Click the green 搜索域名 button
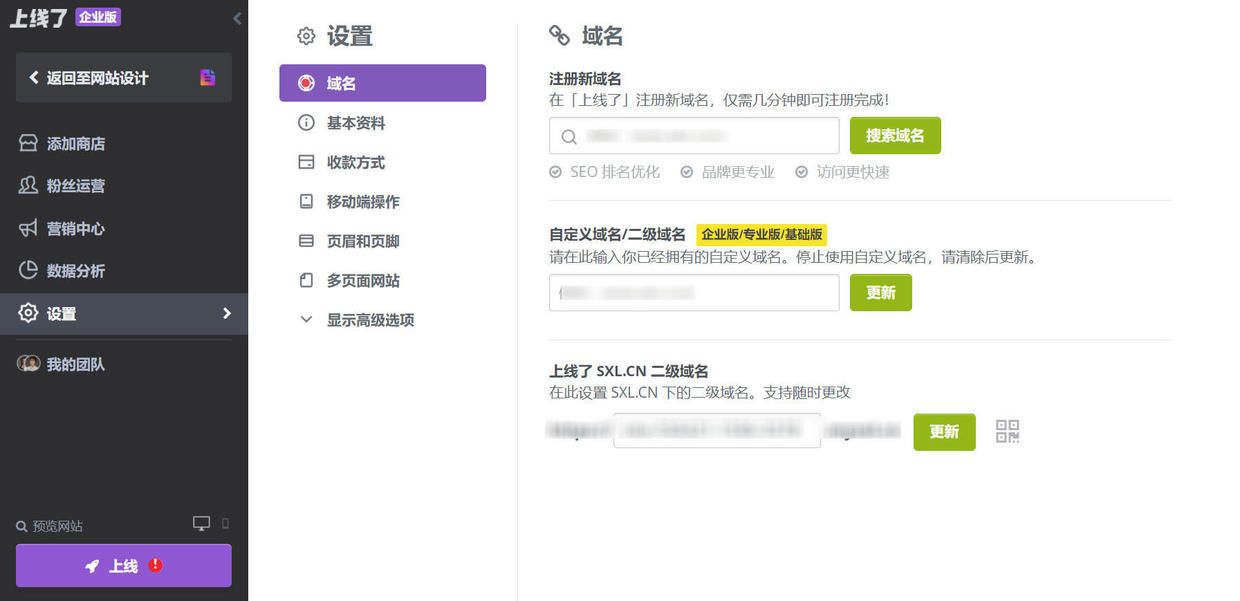Viewport: 1240px width, 601px height. click(894, 136)
